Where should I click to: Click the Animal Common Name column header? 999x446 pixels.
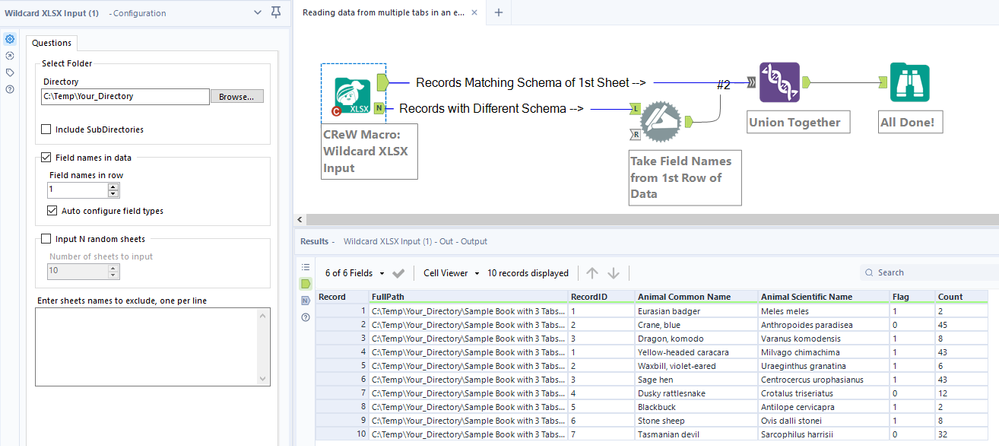(696, 296)
